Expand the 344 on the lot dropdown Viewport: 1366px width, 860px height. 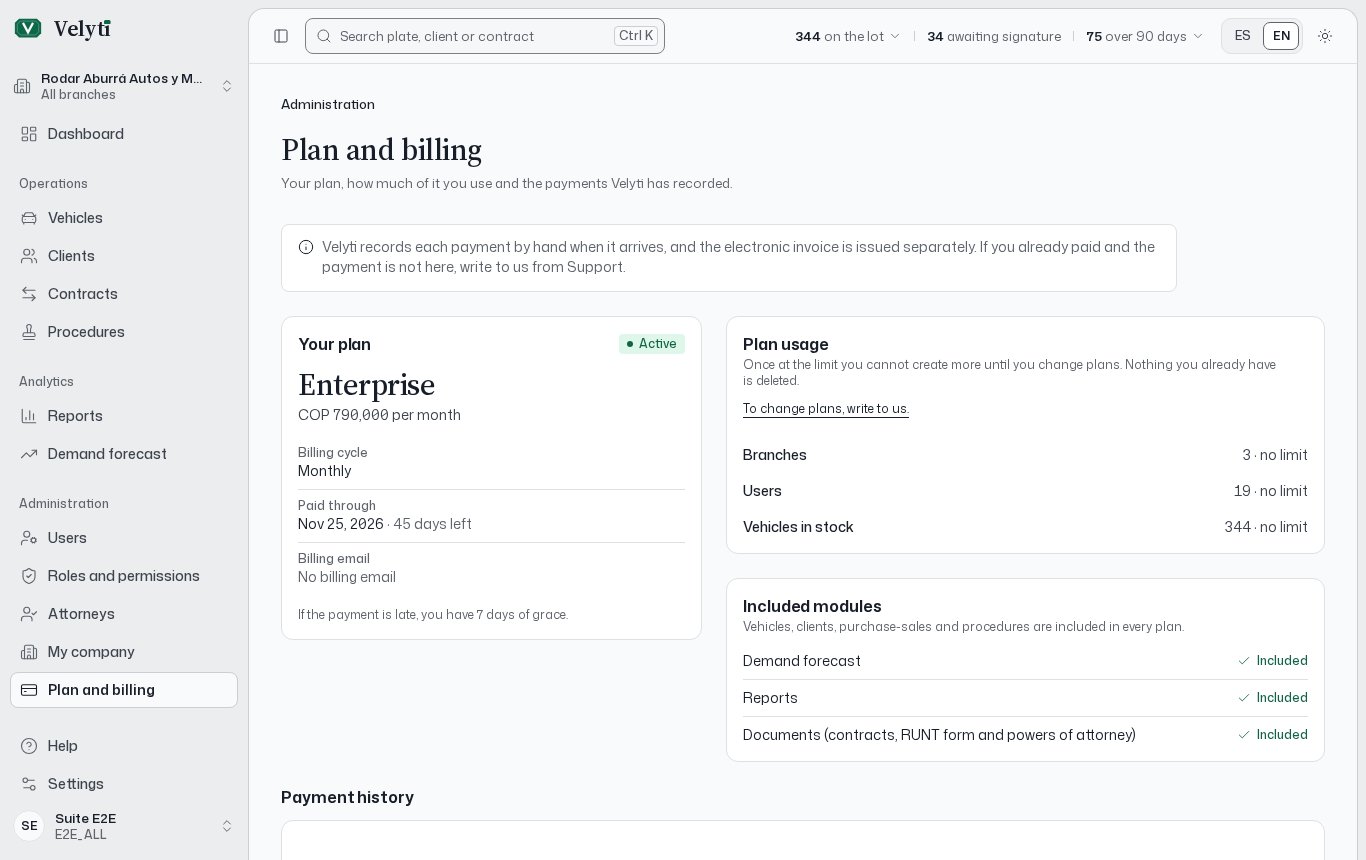(x=848, y=36)
